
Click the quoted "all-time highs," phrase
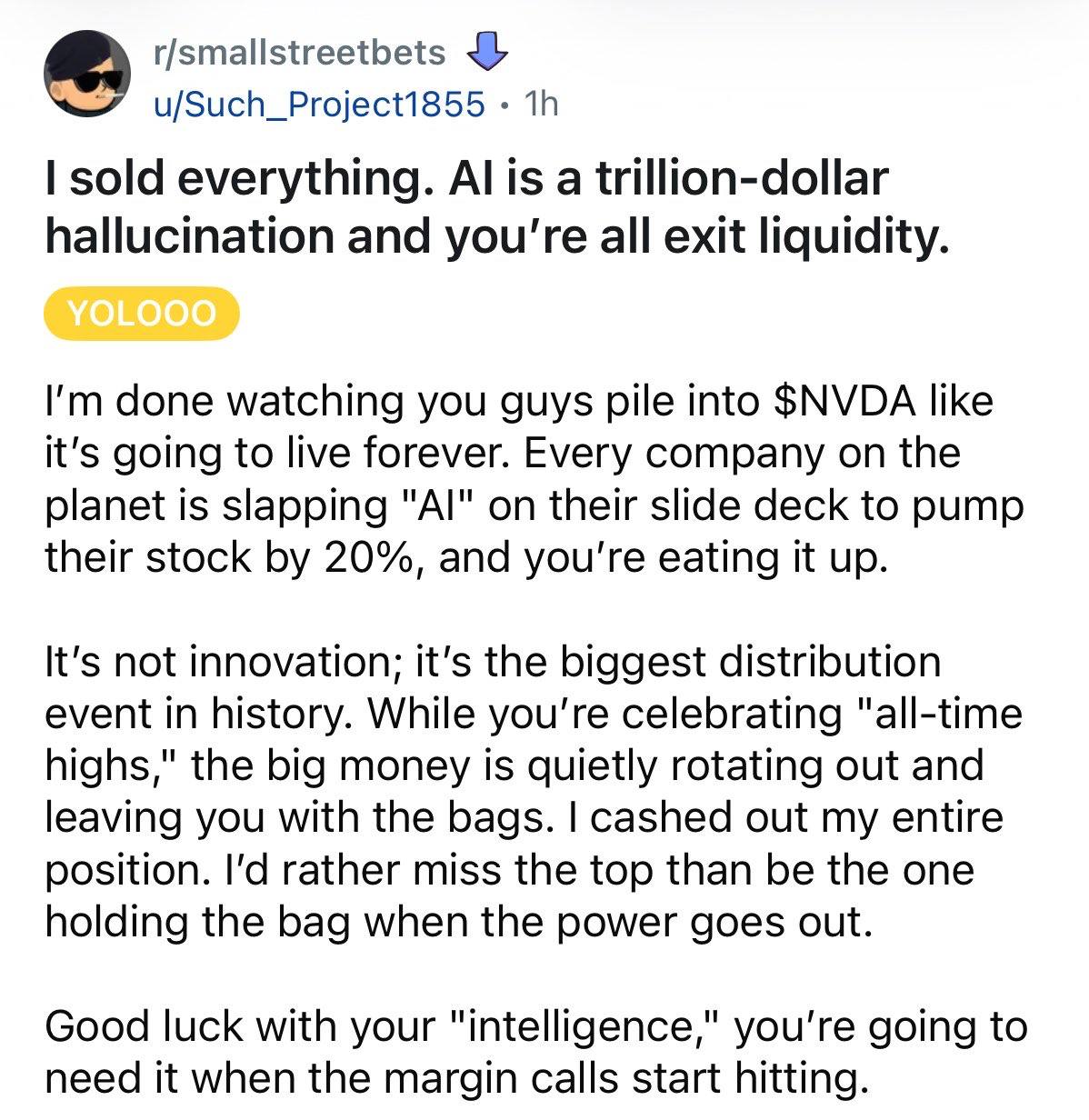coord(534,740)
